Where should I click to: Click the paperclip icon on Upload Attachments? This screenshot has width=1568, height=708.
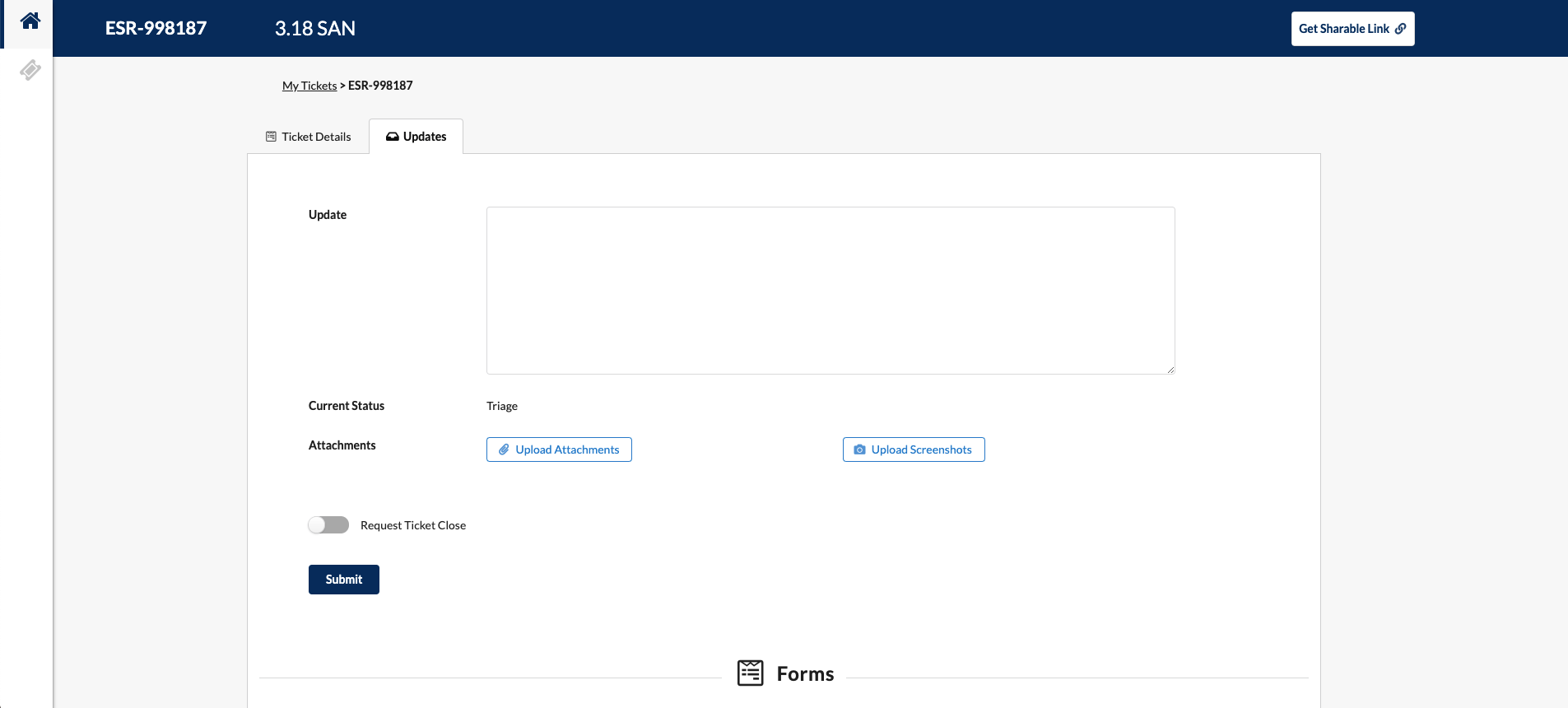tap(504, 449)
